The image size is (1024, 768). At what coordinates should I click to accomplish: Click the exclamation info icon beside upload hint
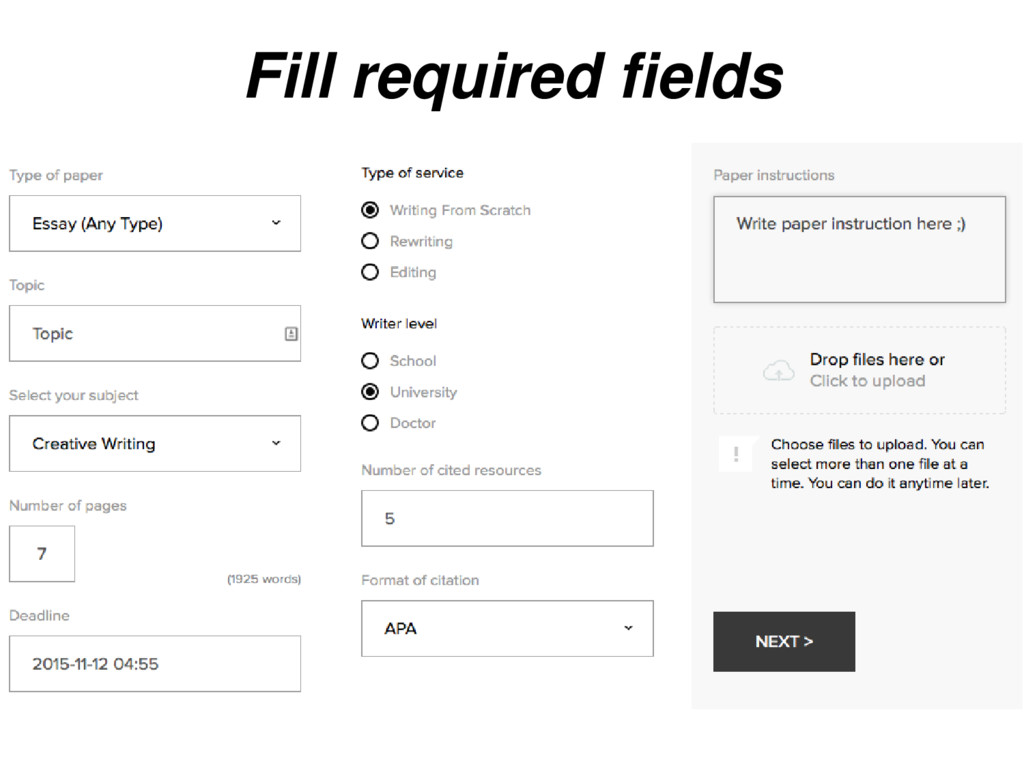736,454
